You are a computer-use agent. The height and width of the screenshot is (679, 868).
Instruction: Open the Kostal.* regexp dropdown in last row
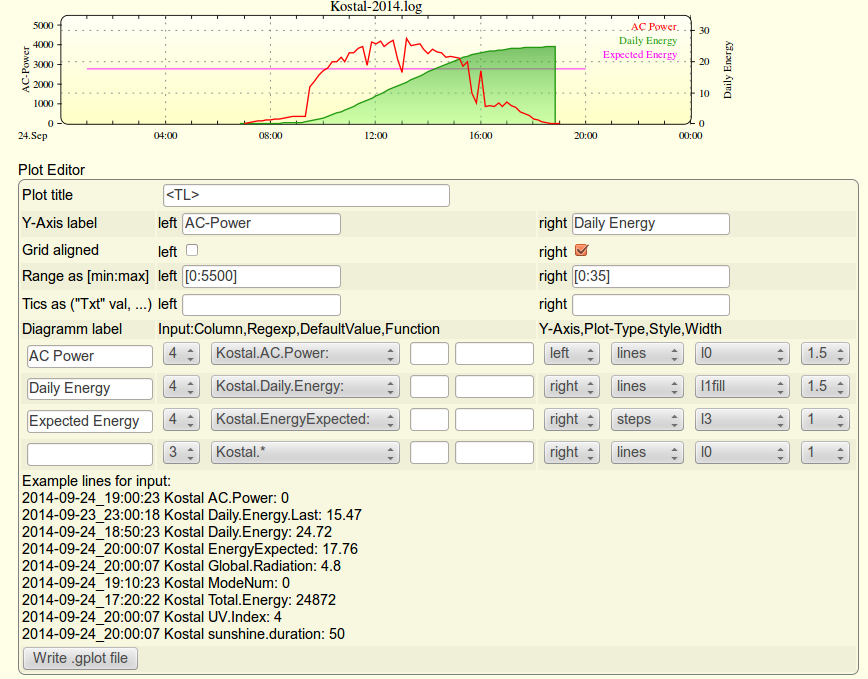305,453
